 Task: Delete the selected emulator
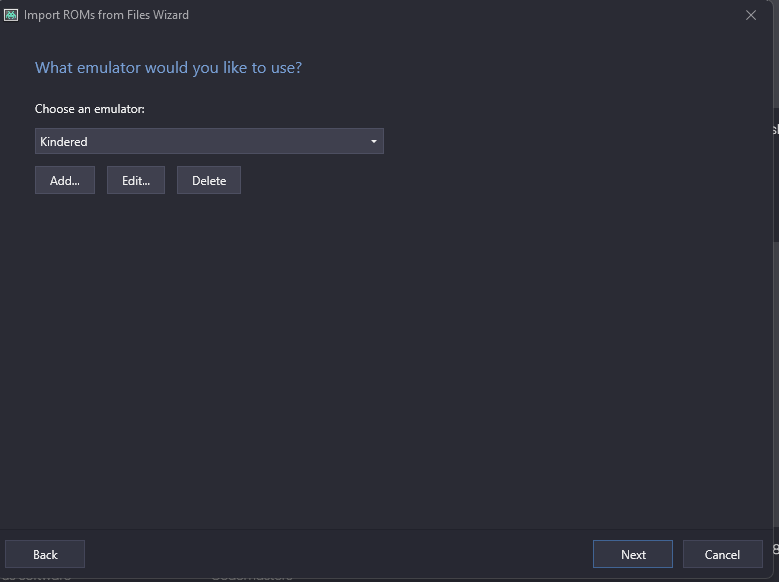point(209,181)
